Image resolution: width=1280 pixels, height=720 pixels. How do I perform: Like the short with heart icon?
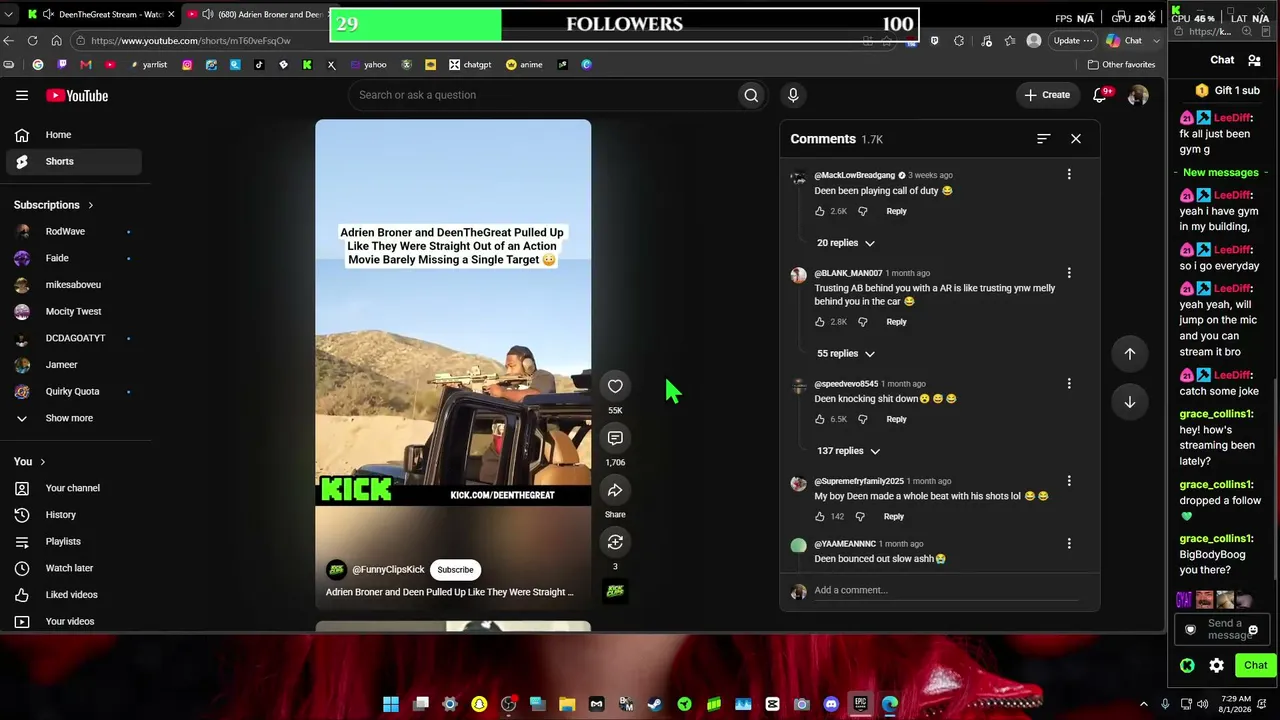click(x=615, y=386)
